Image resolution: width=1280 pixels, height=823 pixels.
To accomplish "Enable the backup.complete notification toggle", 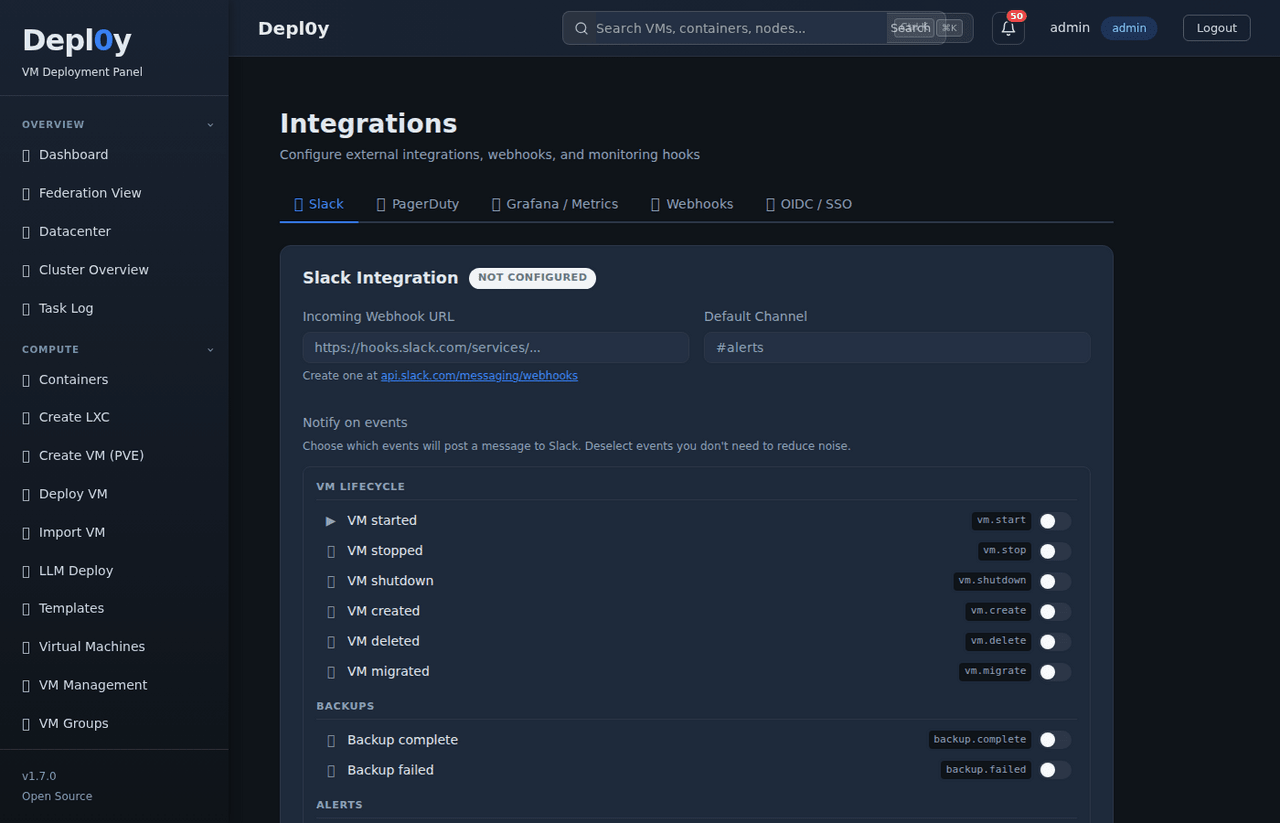I will point(1055,740).
